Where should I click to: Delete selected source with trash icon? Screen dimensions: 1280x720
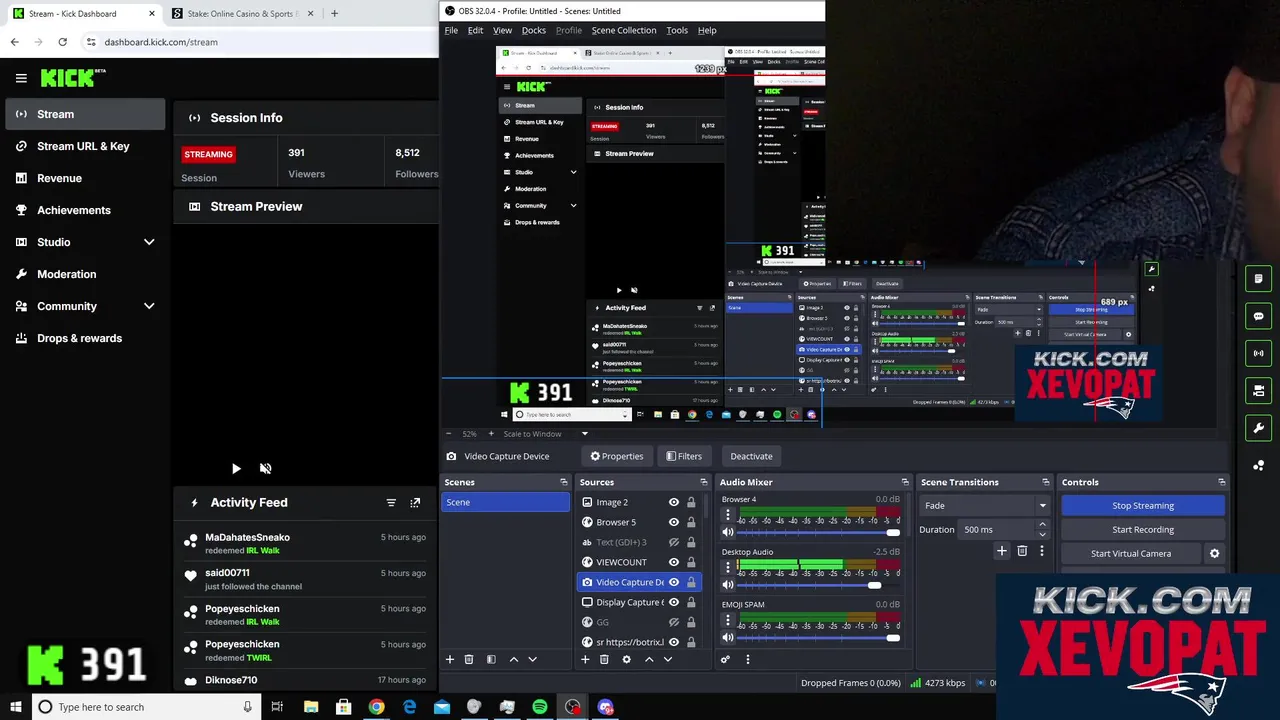point(604,659)
